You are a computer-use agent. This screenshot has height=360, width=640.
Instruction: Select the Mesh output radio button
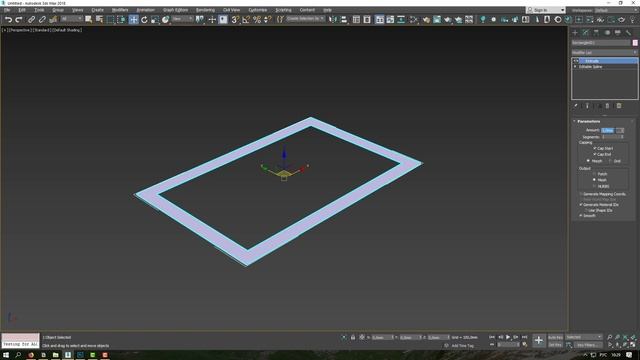(594, 180)
